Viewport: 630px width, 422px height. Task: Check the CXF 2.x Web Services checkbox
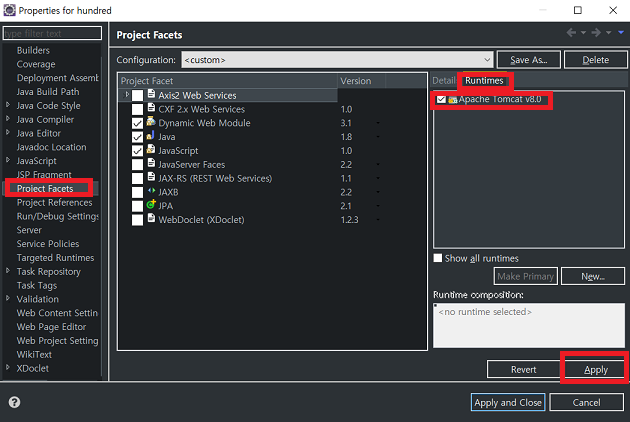[x=137, y=109]
